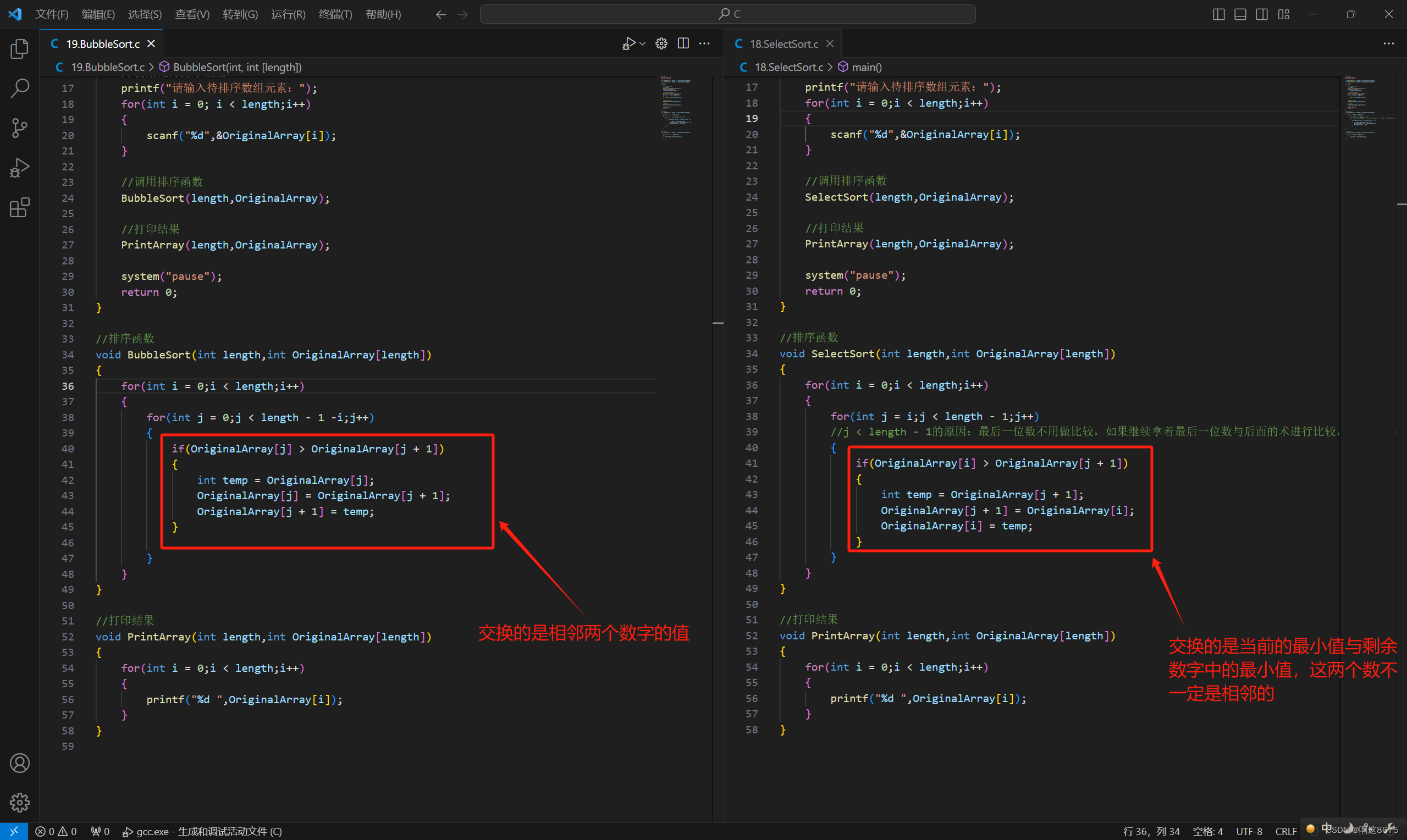Show errors and warnings count in status bar

click(56, 831)
